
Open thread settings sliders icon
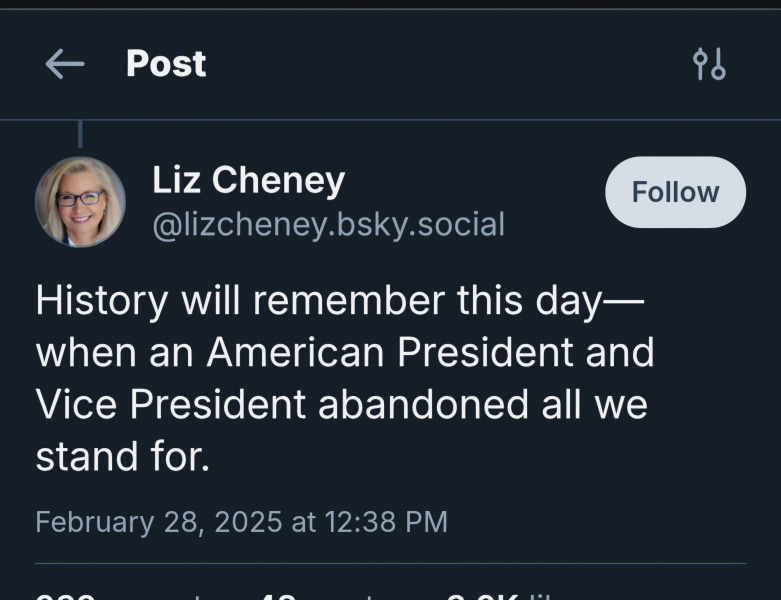tap(709, 65)
